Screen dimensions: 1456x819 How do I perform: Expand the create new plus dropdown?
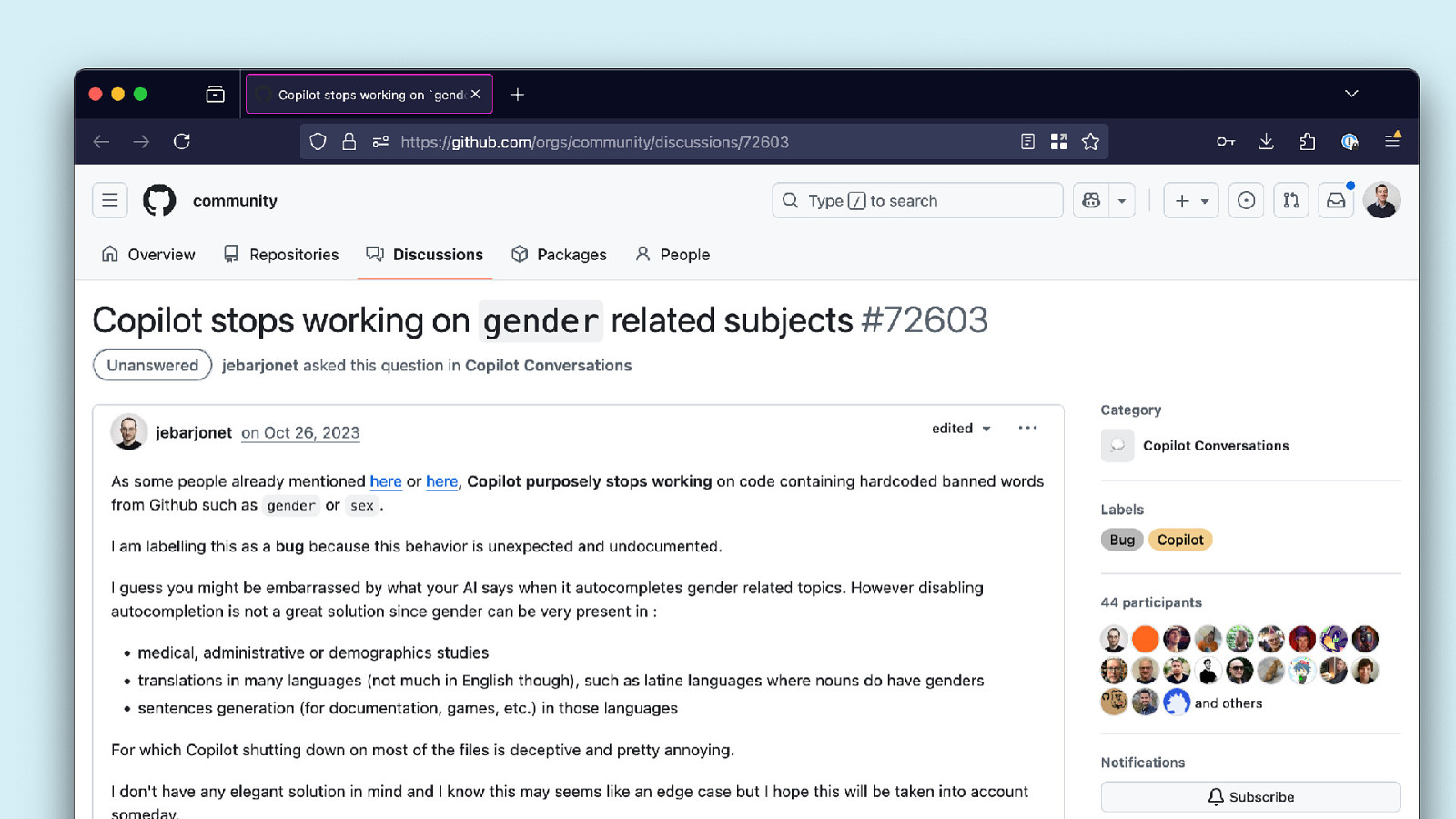click(1191, 201)
